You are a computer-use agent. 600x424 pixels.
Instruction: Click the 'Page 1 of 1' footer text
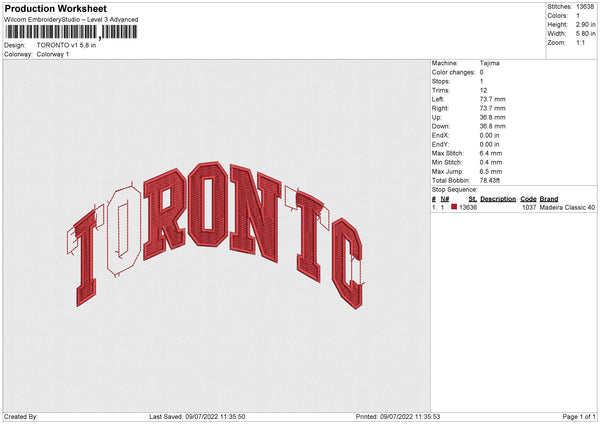point(579,417)
